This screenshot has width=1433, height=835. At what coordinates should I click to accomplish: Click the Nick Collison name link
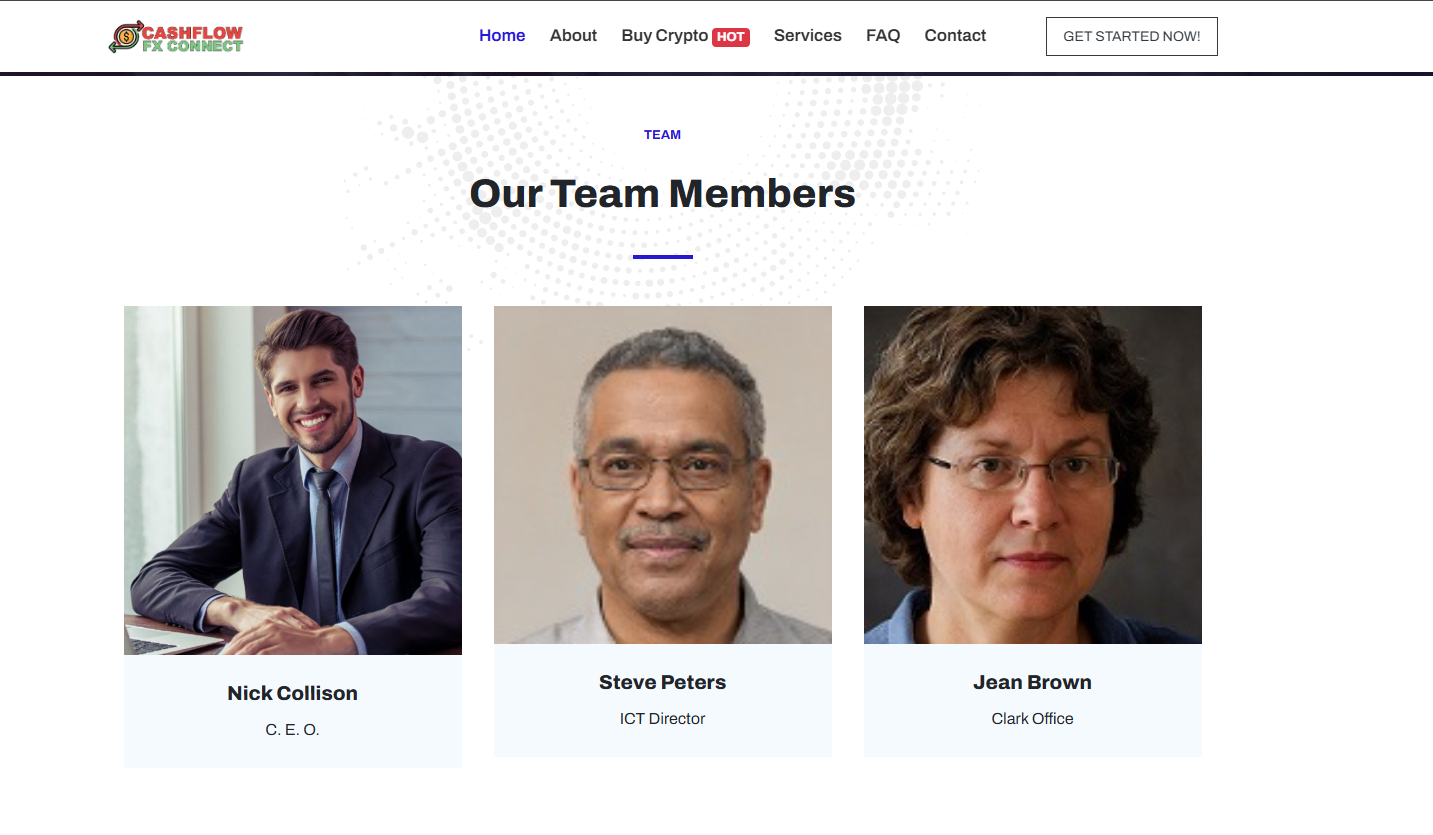[x=292, y=693]
